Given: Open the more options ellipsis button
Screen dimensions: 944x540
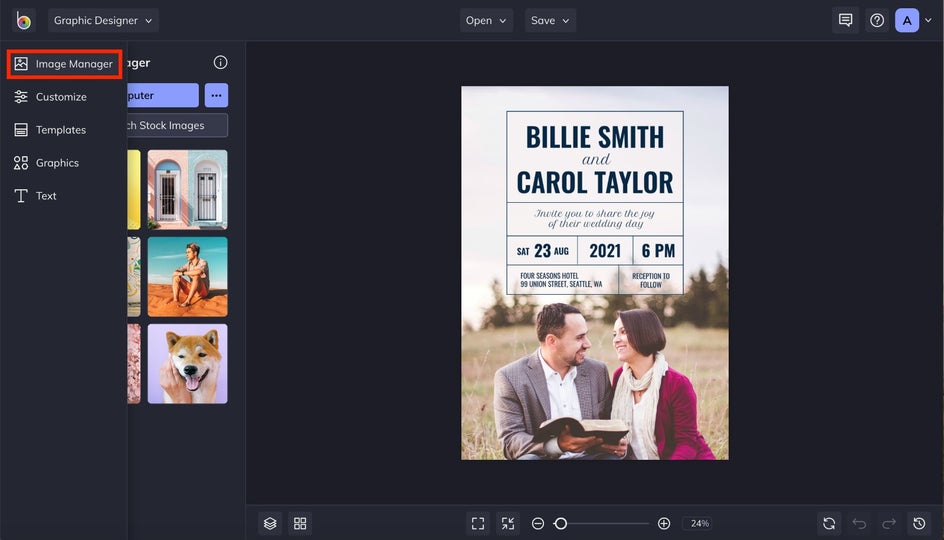Looking at the screenshot, I should tap(216, 95).
